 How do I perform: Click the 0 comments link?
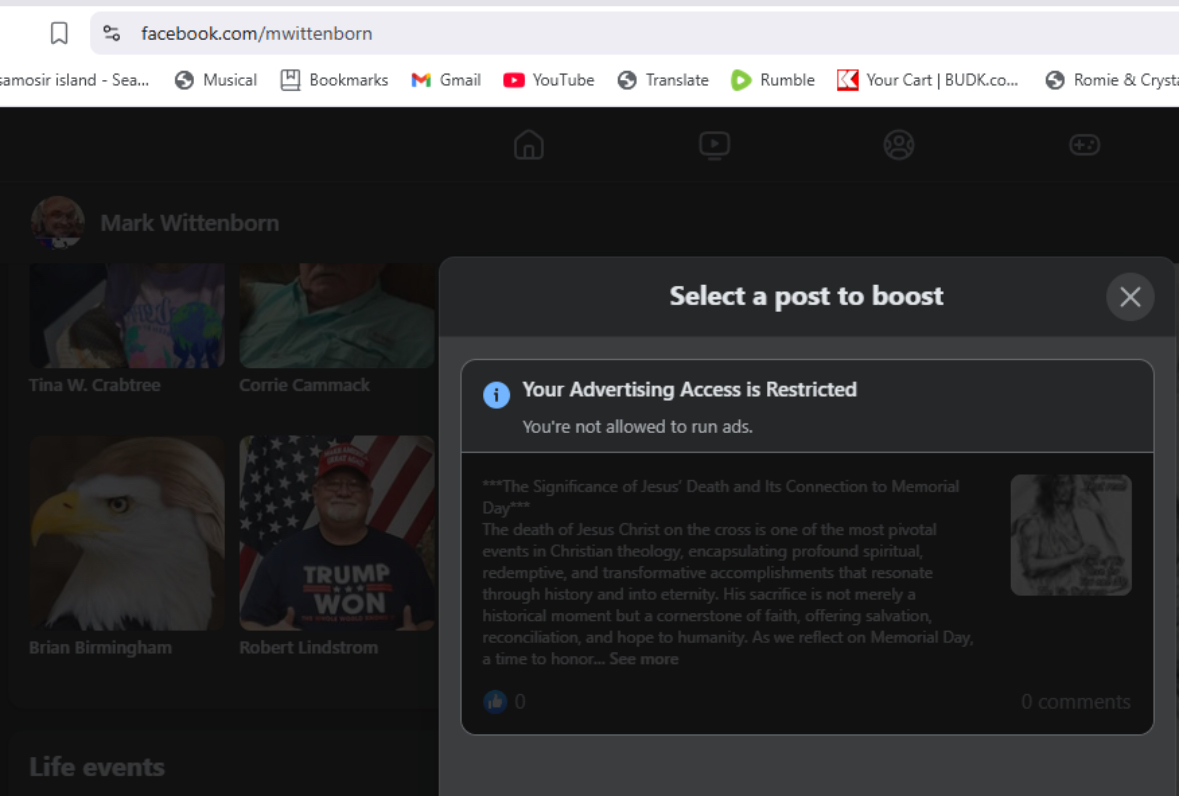[1075, 701]
